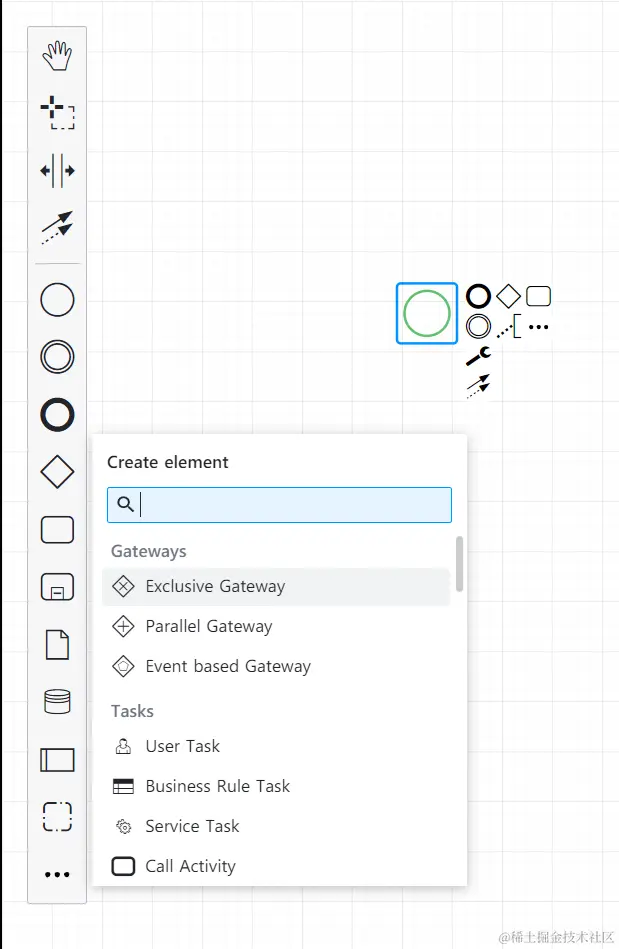
Task: Choose Service Task entry
Action: pos(276,826)
